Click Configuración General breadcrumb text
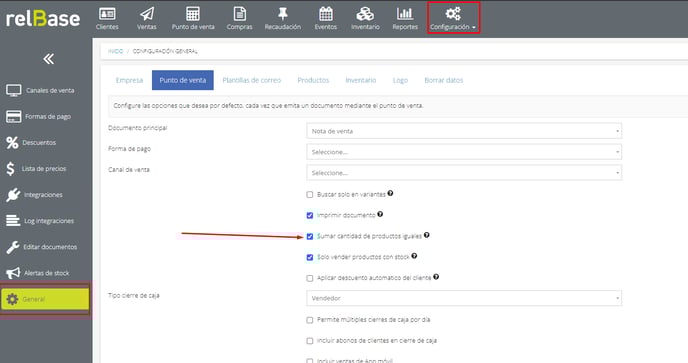688x363 pixels. click(x=165, y=51)
